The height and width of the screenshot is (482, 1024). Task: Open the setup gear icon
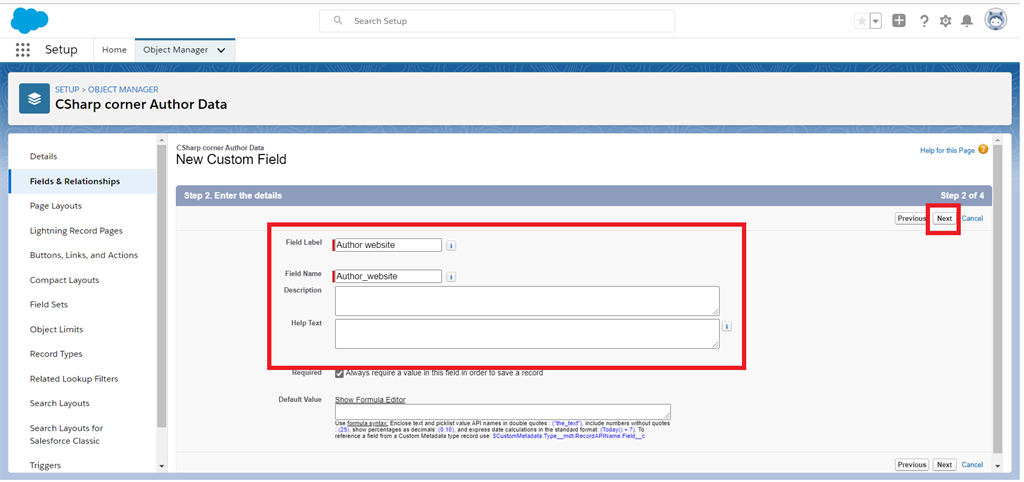(946, 21)
